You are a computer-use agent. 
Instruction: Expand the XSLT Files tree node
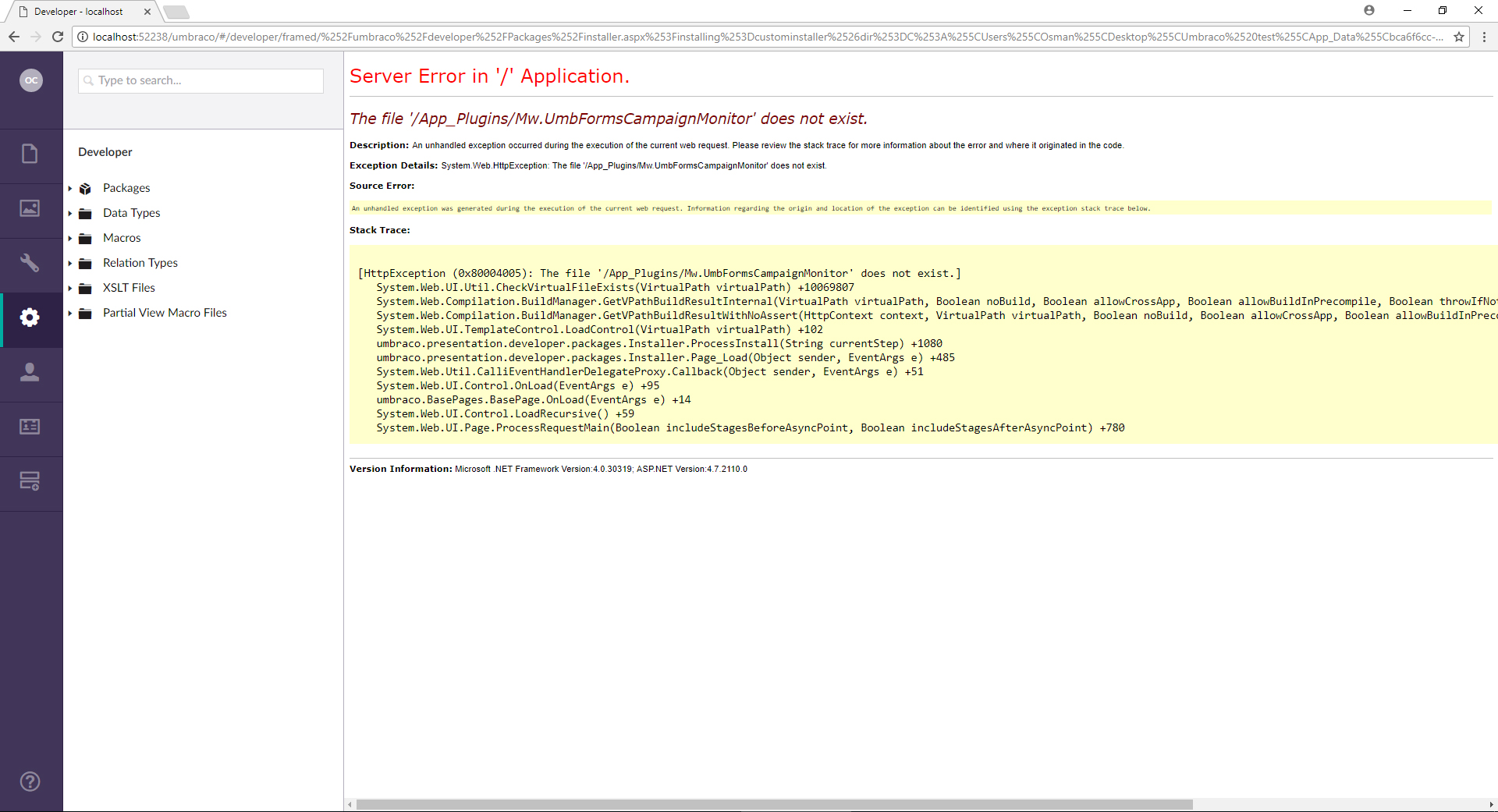click(x=69, y=289)
